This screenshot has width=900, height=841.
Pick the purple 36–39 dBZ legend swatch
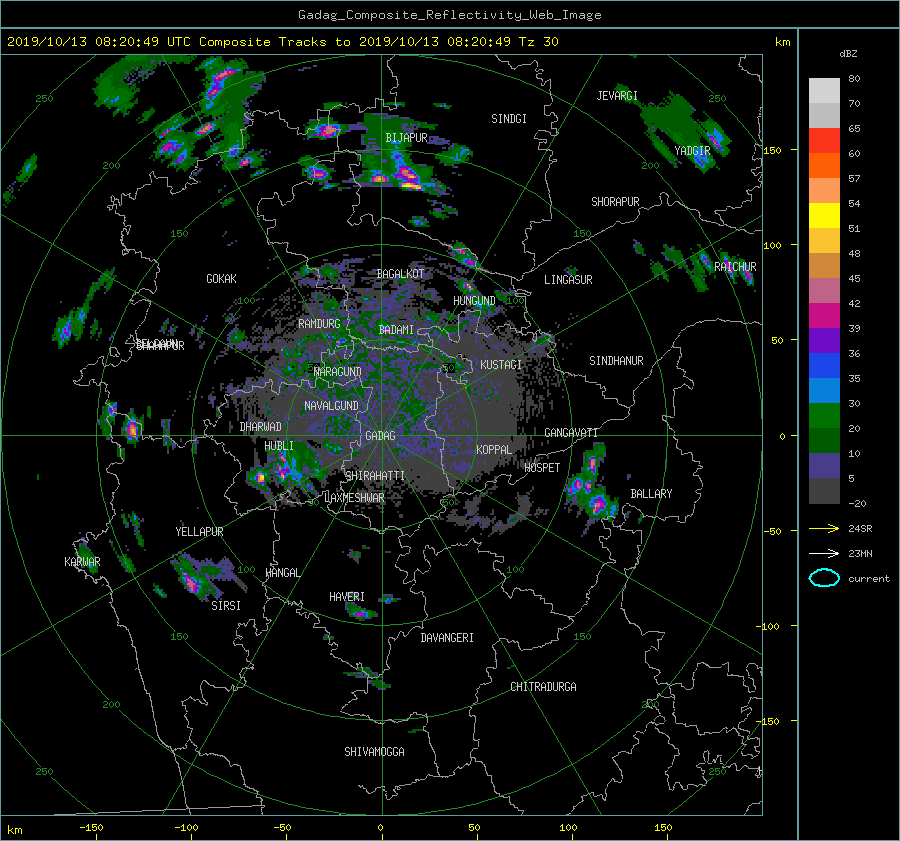[824, 340]
